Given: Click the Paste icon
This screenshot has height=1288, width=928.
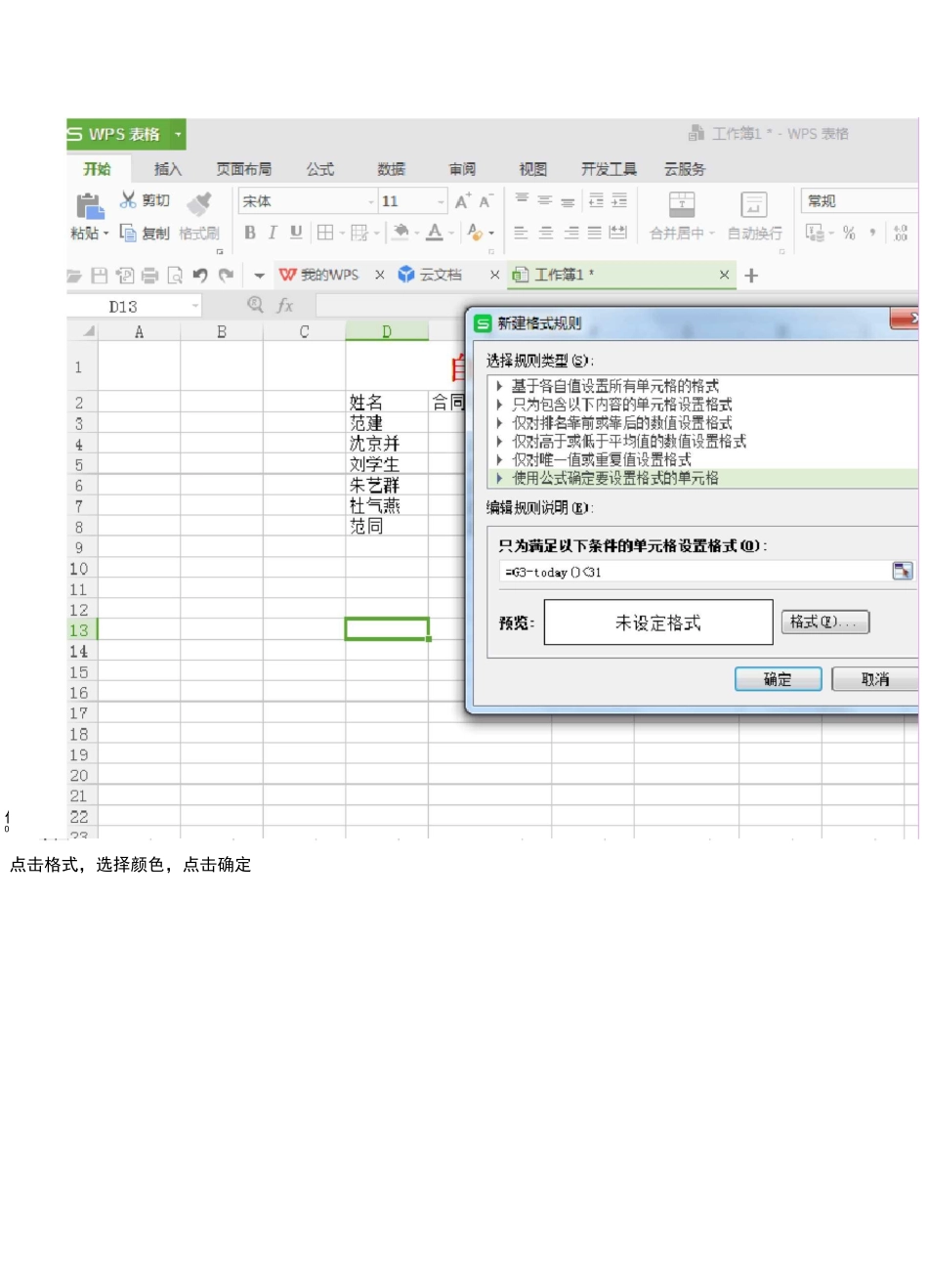Looking at the screenshot, I should coord(89,205).
